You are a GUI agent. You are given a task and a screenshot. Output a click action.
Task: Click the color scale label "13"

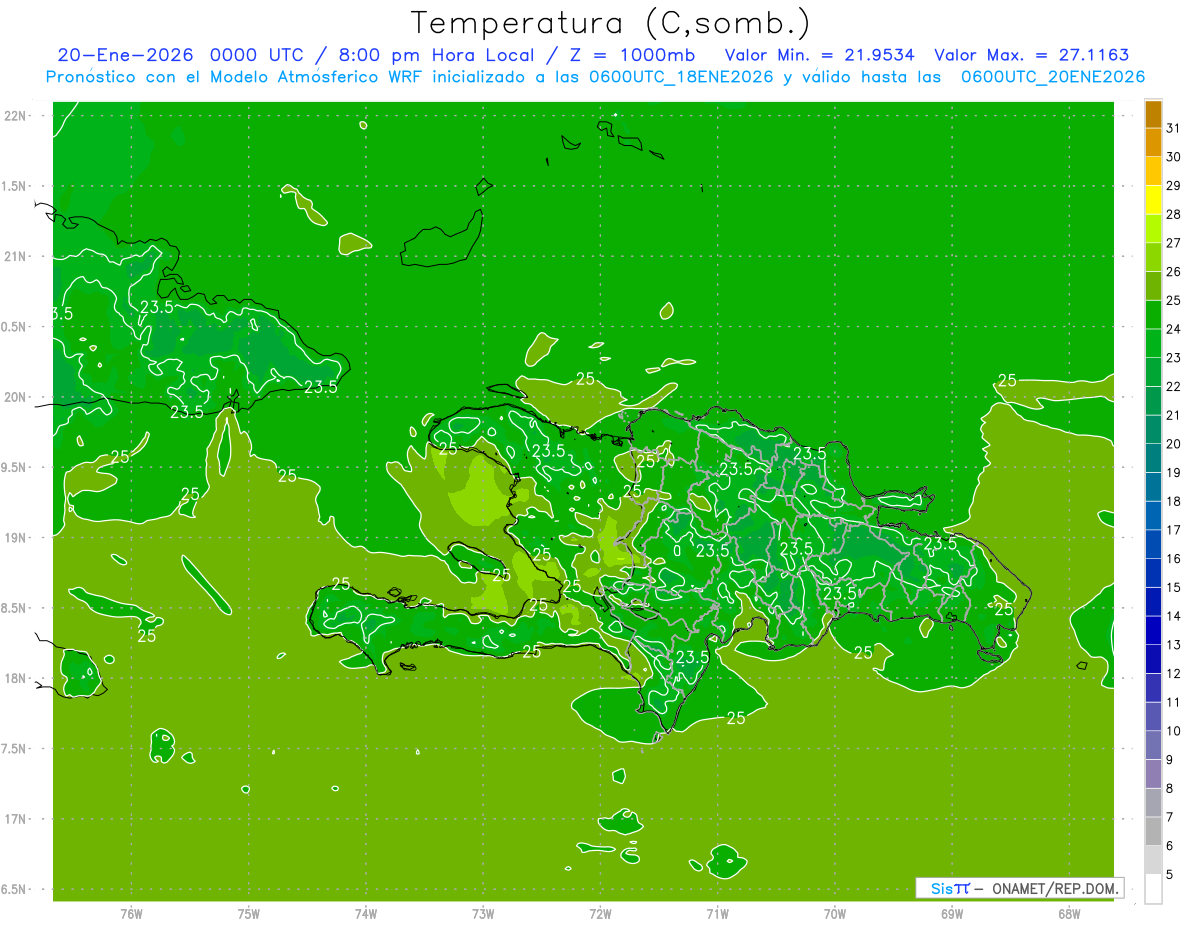coord(1174,645)
